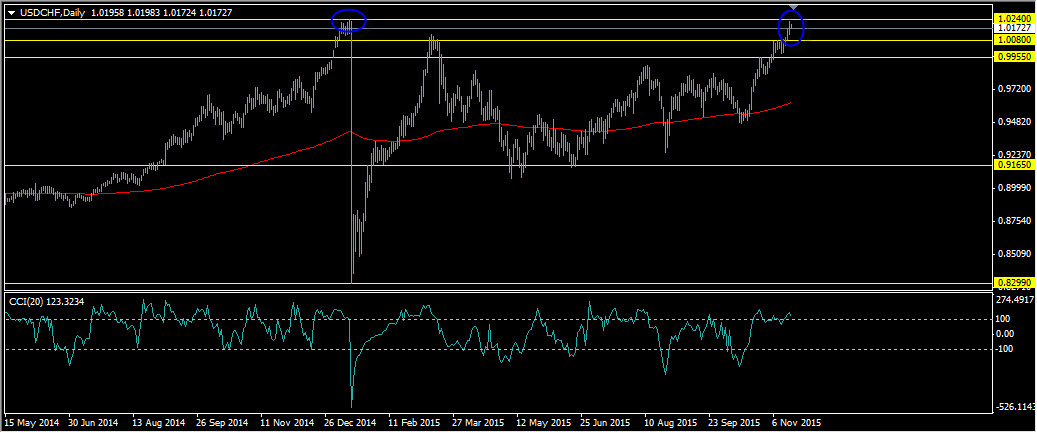Click the 30 Jun 2014 date label
This screenshot has height=433, width=1037.
click(x=94, y=421)
